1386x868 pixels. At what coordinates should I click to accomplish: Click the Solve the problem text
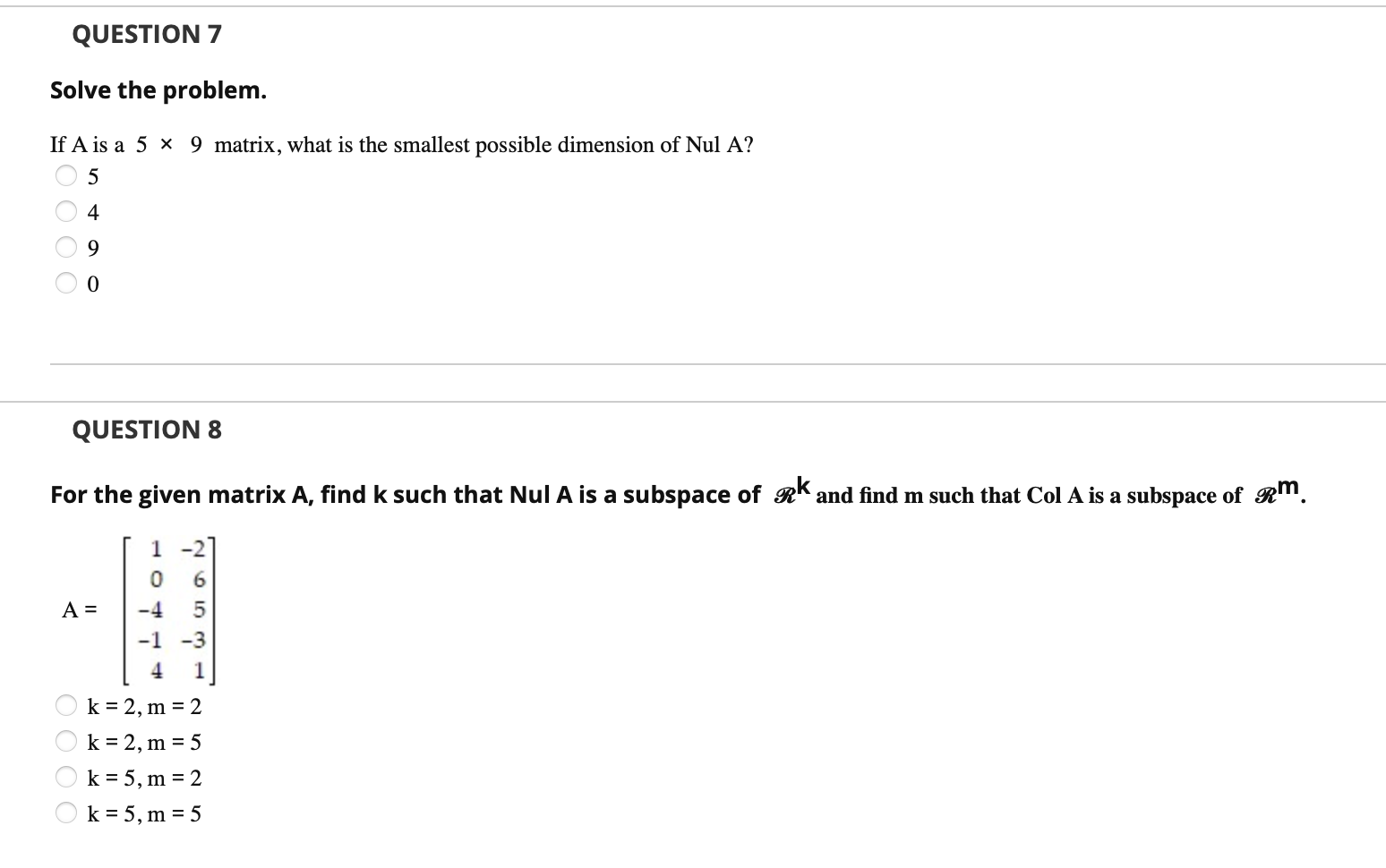tap(157, 89)
